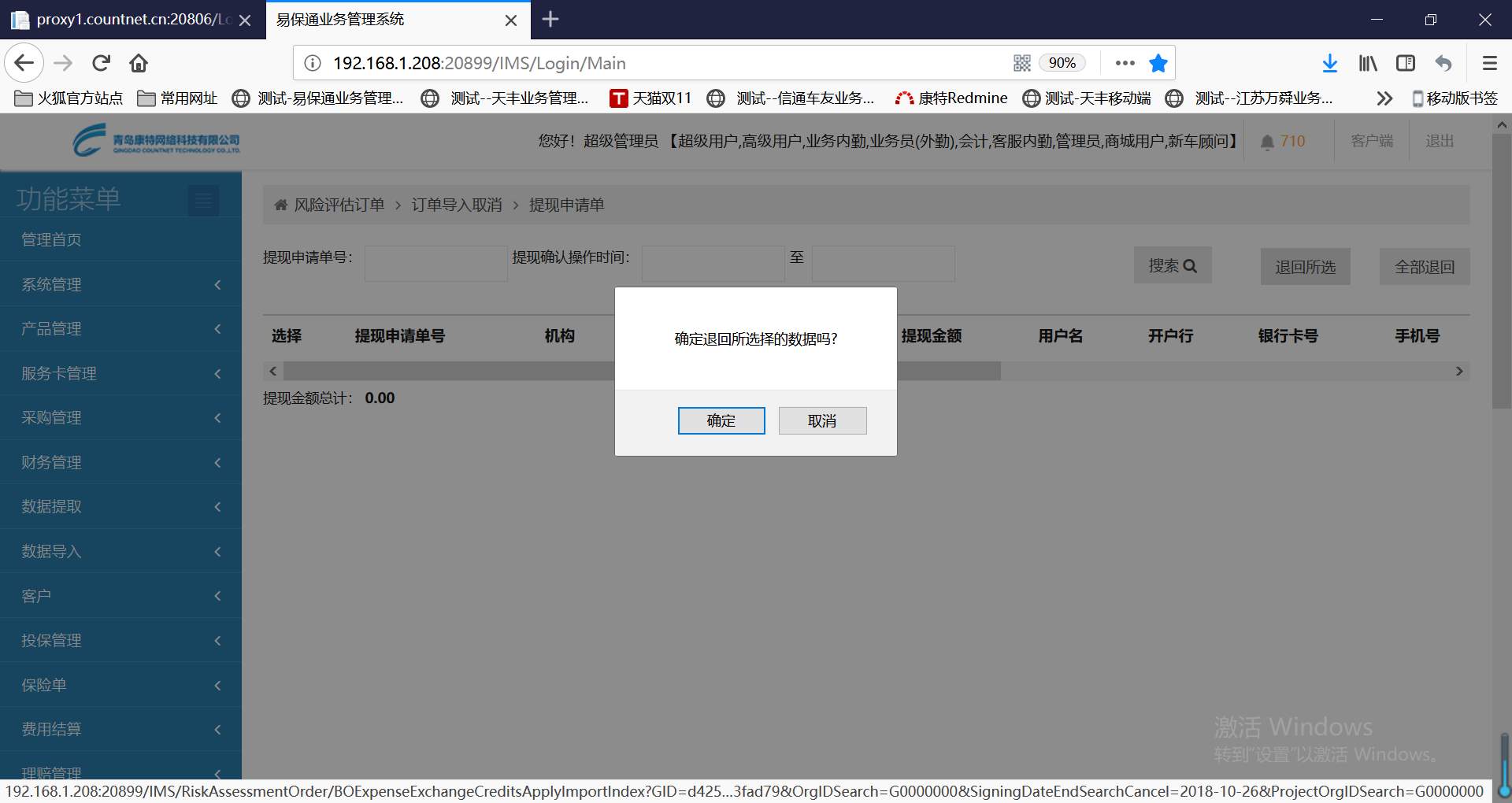
Task: Expand 系统管理 sidebar menu
Action: 120,284
